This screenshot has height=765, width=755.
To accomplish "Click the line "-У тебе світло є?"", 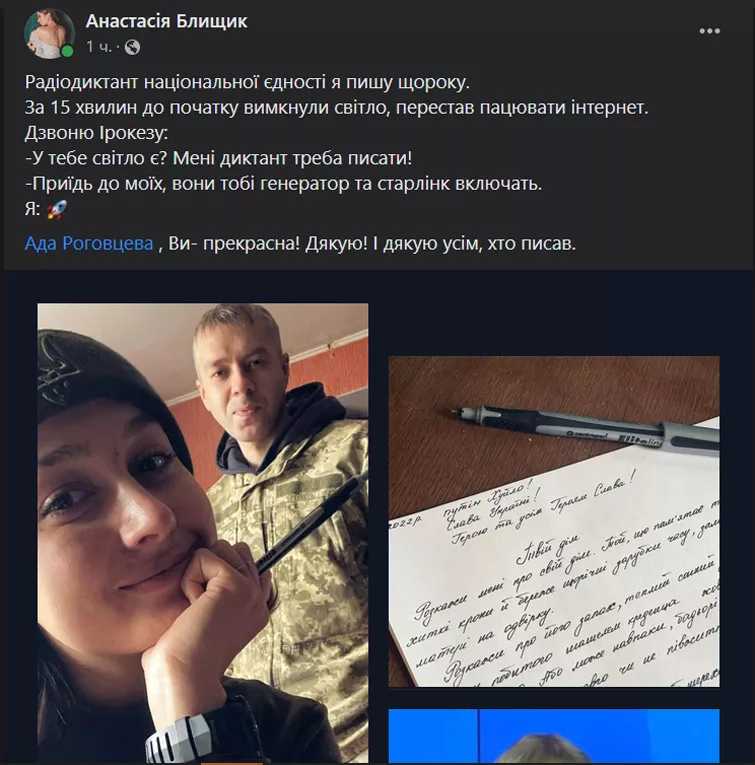I will pyautogui.click(x=219, y=159).
